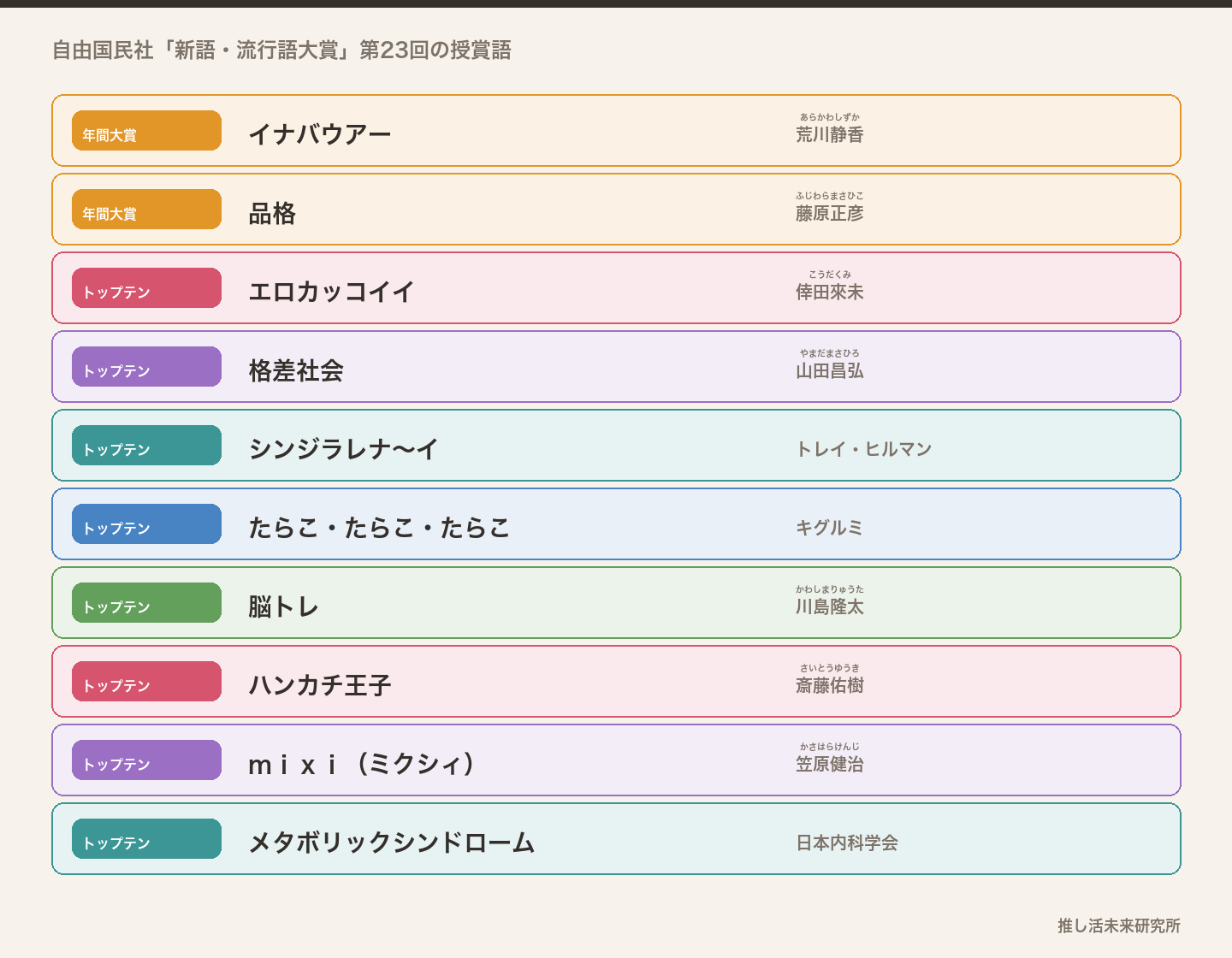
Task: Click the name "日本内科学会"
Action: [847, 843]
